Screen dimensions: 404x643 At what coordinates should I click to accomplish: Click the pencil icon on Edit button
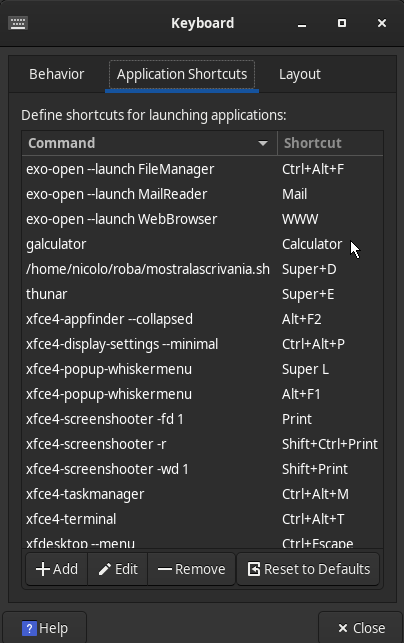[105, 569]
